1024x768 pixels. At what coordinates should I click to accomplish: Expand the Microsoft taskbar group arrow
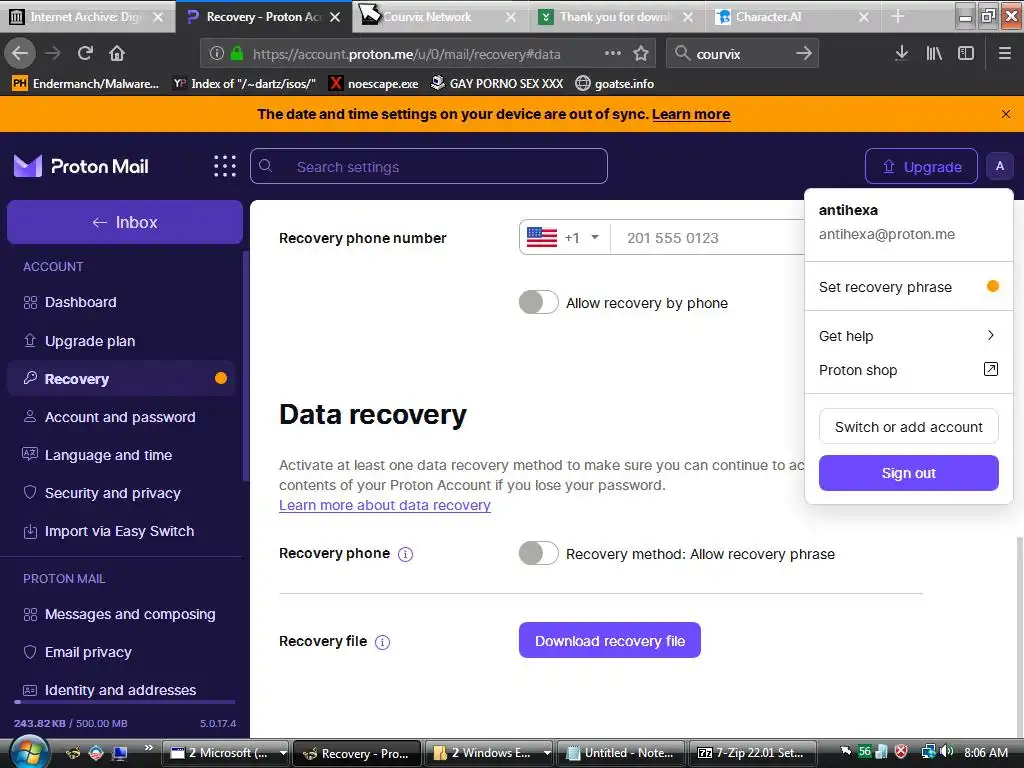point(283,753)
